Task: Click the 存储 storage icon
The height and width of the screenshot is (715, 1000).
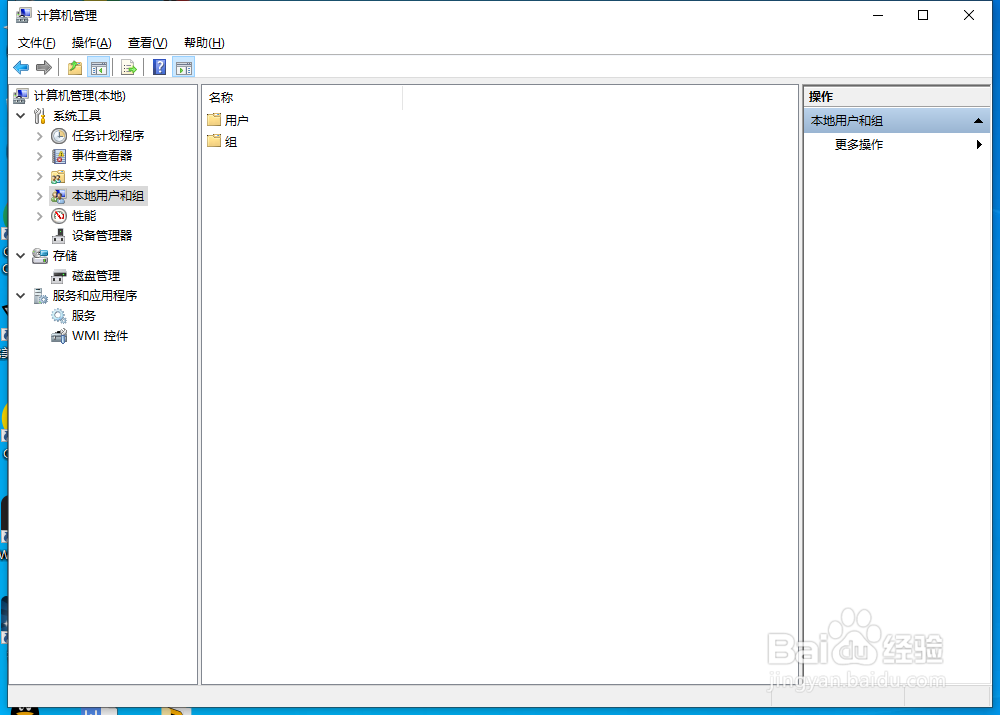Action: (40, 256)
